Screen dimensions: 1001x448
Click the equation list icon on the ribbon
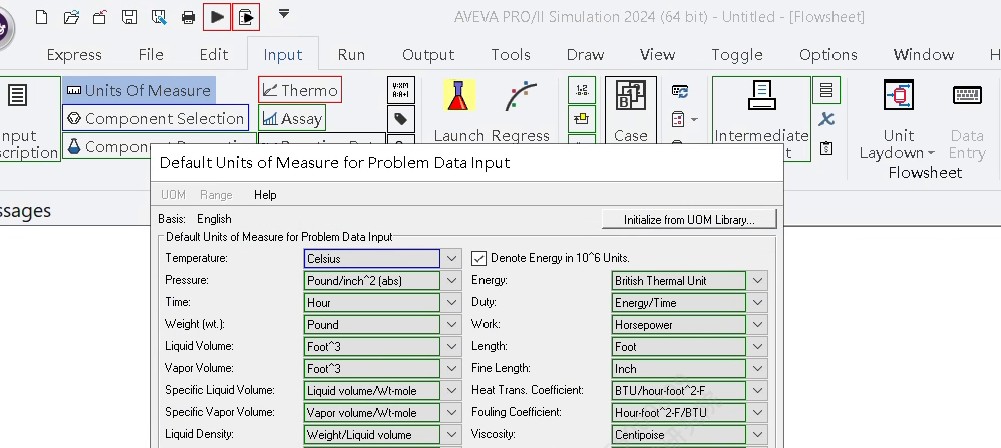pyautogui.click(x=401, y=90)
